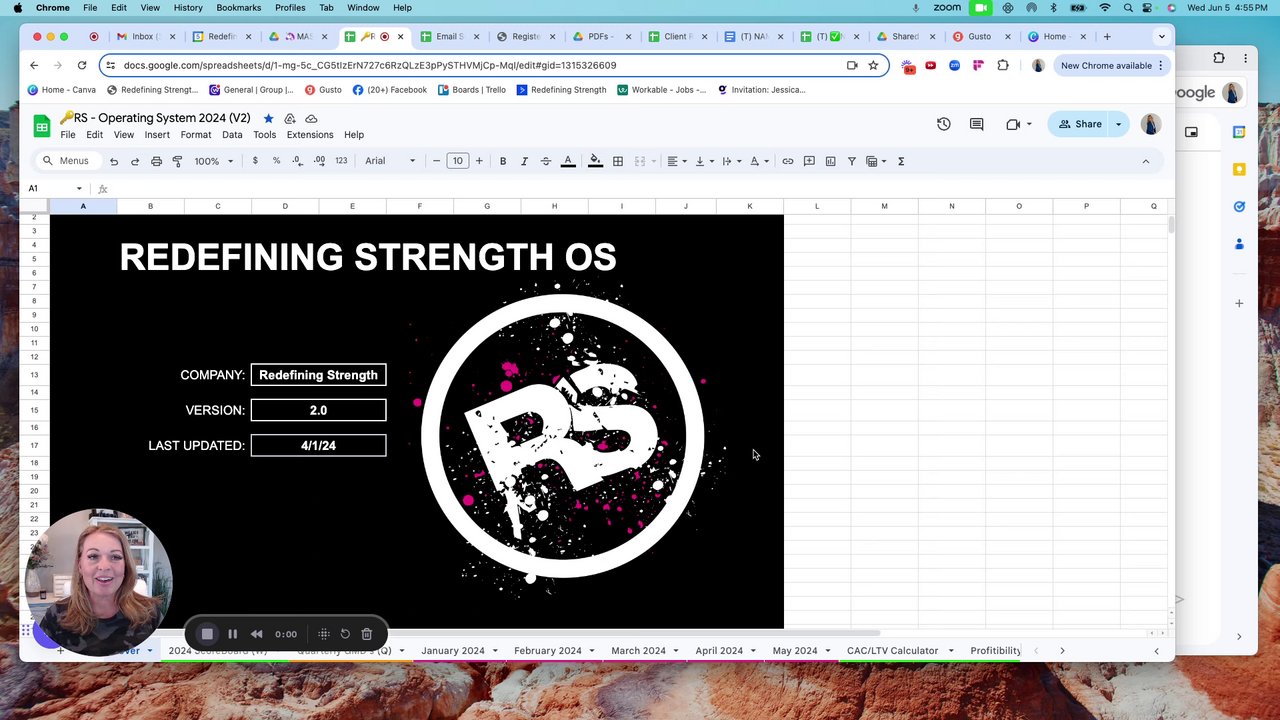This screenshot has height=720, width=1280.
Task: Reload the current page
Action: point(82,65)
